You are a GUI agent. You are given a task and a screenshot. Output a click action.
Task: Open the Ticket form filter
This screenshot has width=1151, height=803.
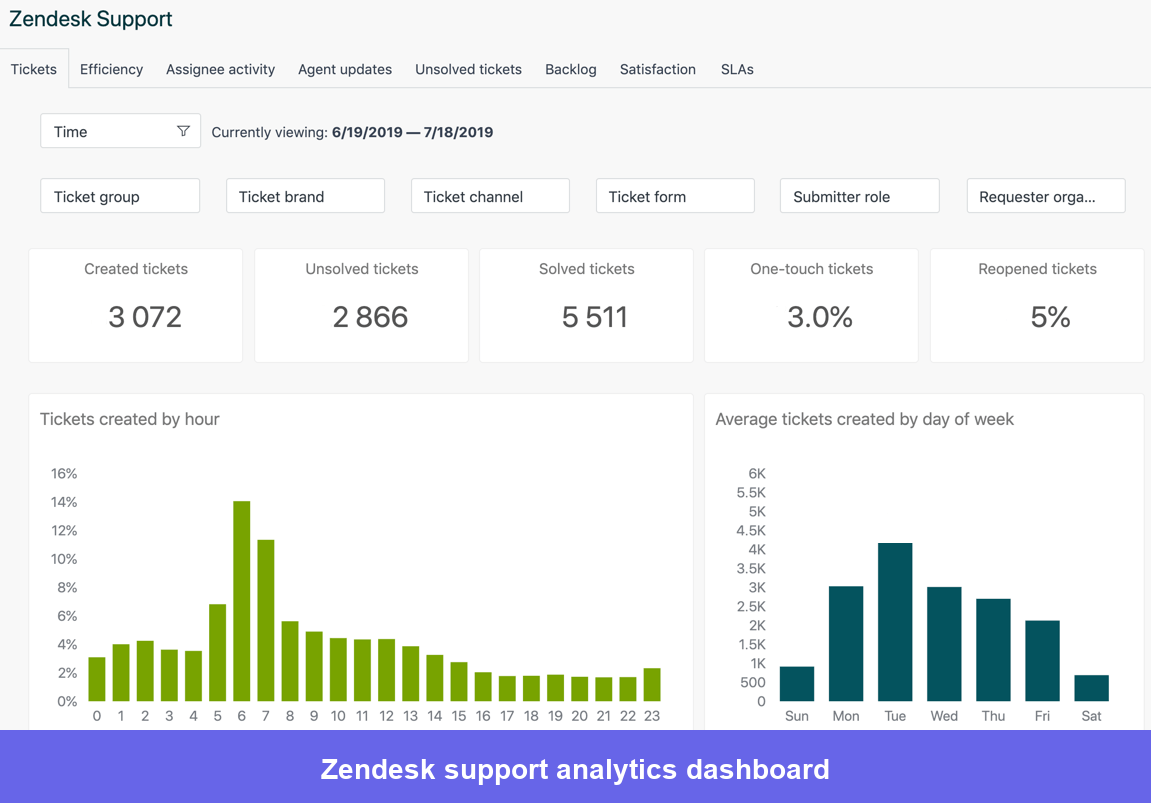point(675,196)
